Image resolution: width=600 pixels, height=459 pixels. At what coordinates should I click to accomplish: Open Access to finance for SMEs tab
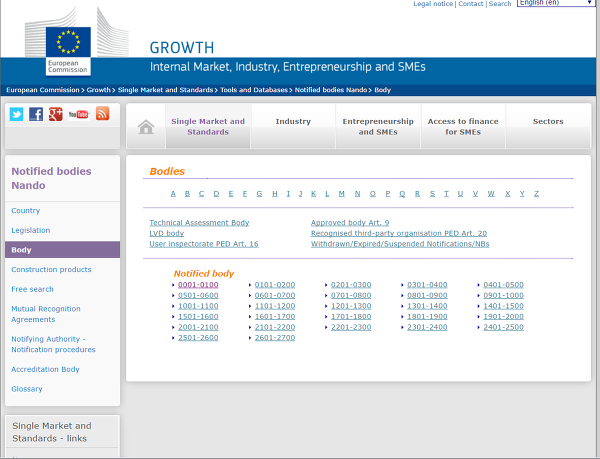coord(463,126)
